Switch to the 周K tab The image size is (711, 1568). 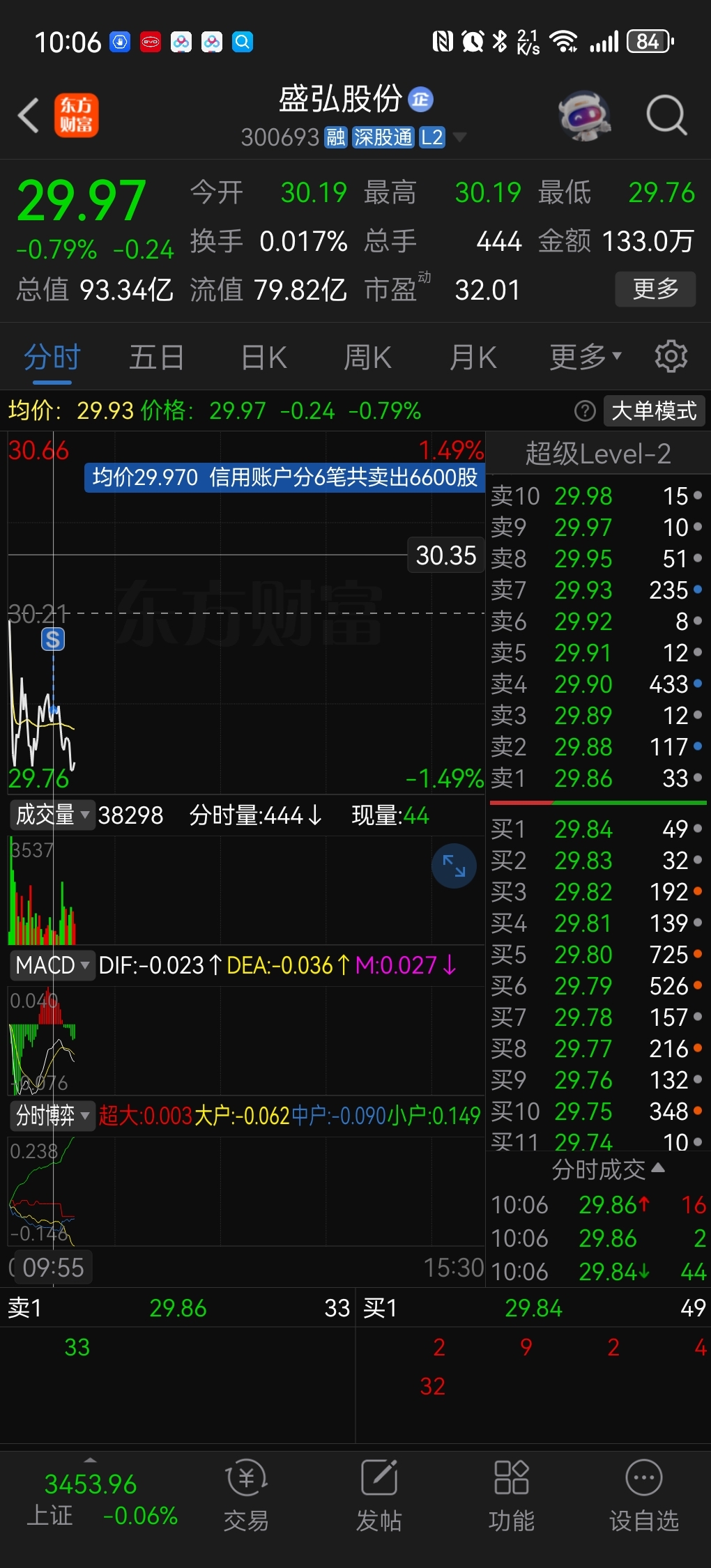coord(367,357)
